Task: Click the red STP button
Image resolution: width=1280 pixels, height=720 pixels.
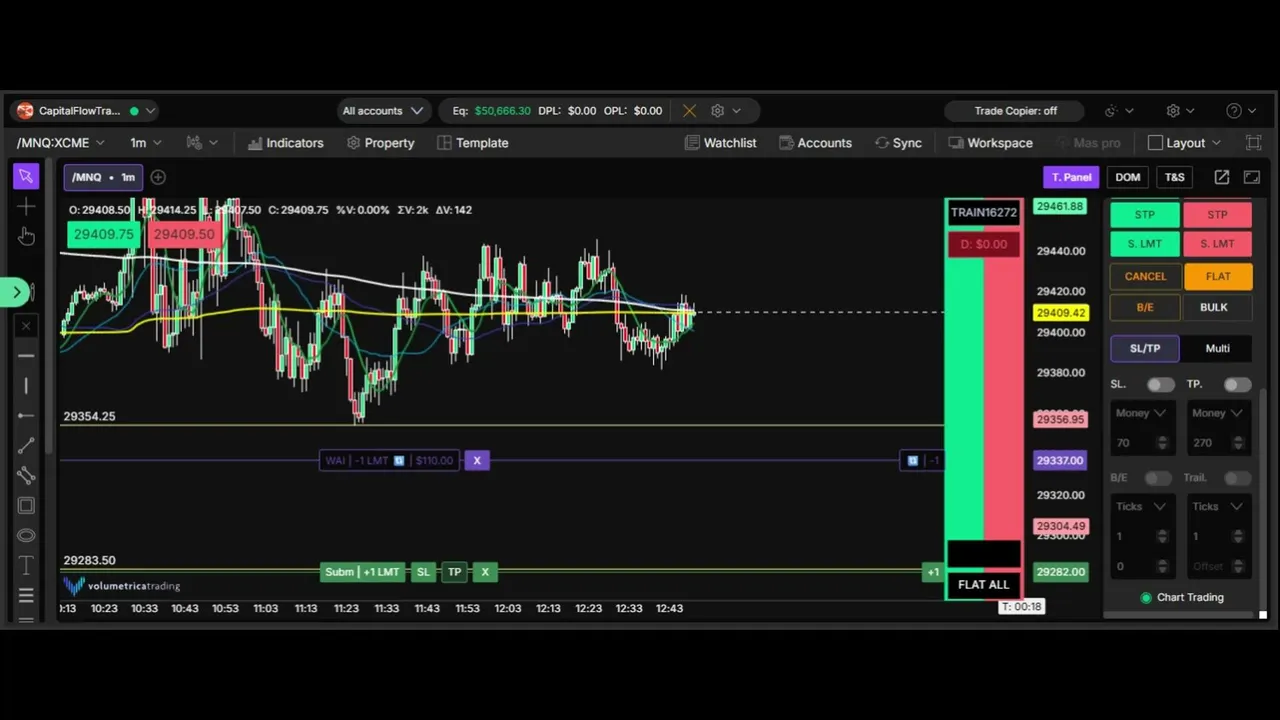Action: click(1217, 214)
